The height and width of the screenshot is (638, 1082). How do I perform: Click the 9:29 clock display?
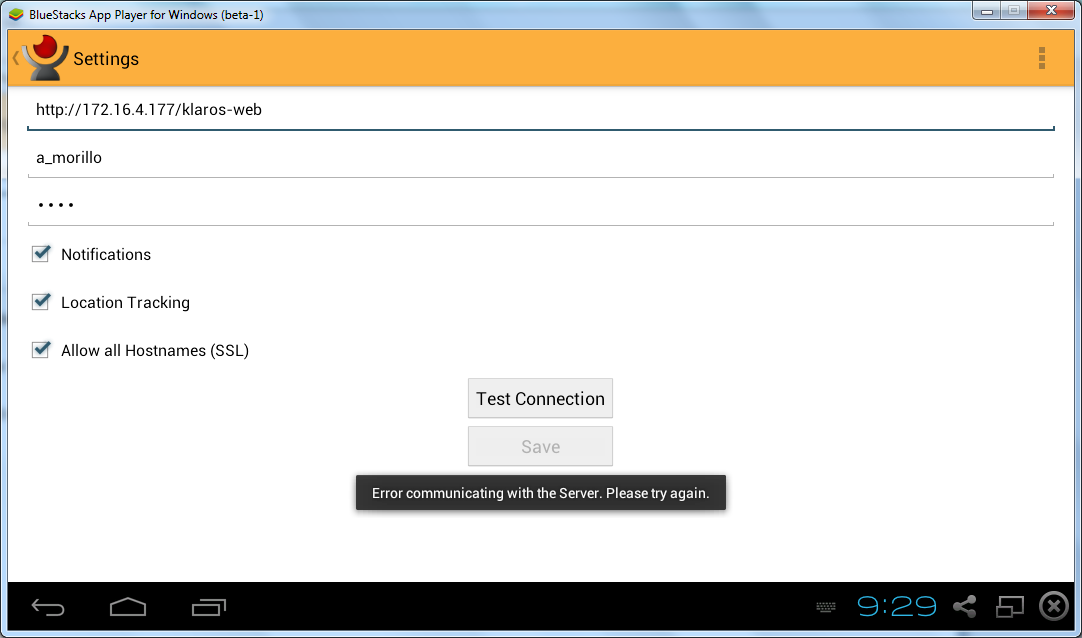(x=896, y=607)
